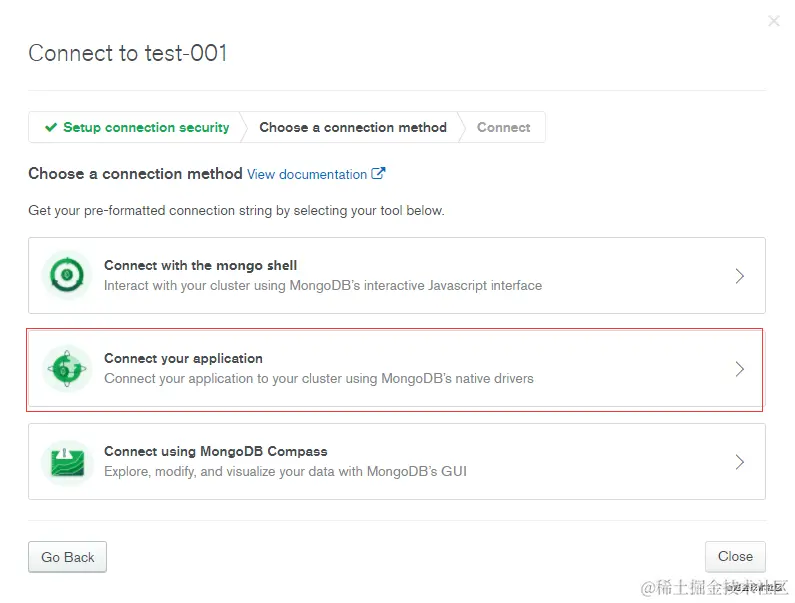Click the external link icon beside View documentation
The height and width of the screenshot is (603, 795).
click(x=378, y=173)
